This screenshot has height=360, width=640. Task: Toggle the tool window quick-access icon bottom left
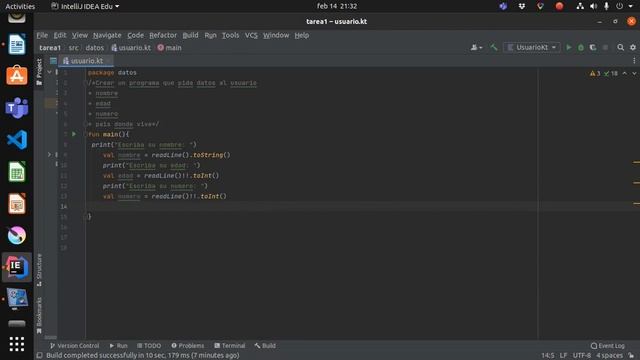[39, 356]
